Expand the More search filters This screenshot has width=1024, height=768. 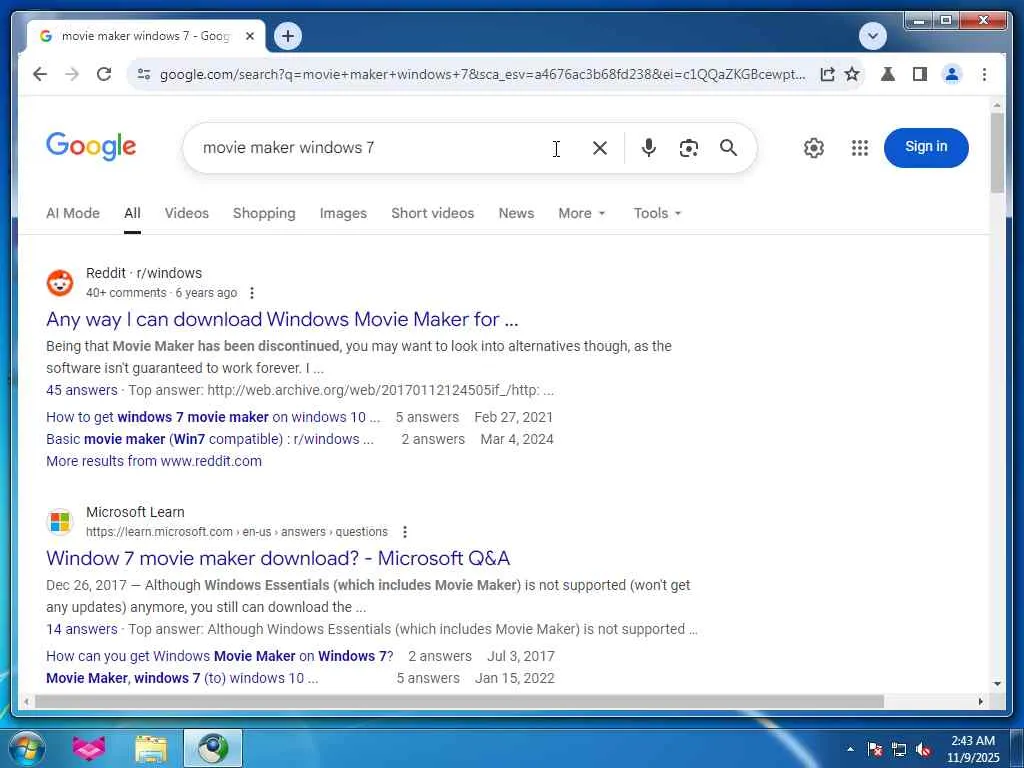click(x=581, y=214)
